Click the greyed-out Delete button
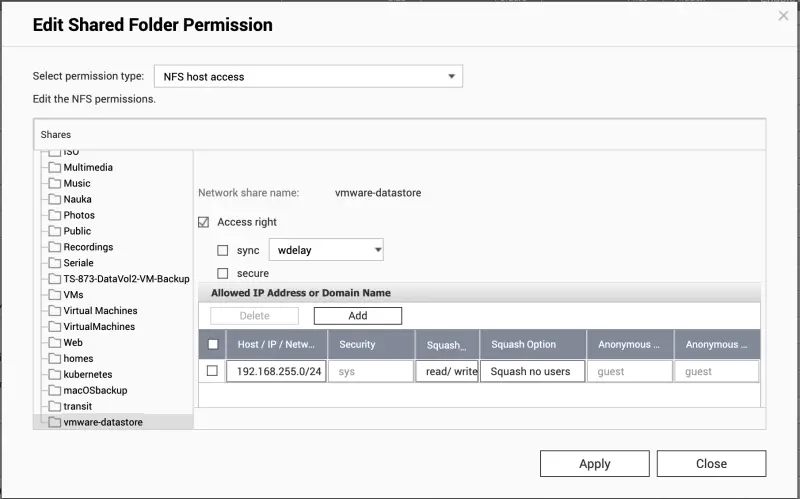This screenshot has width=800, height=499. click(254, 316)
